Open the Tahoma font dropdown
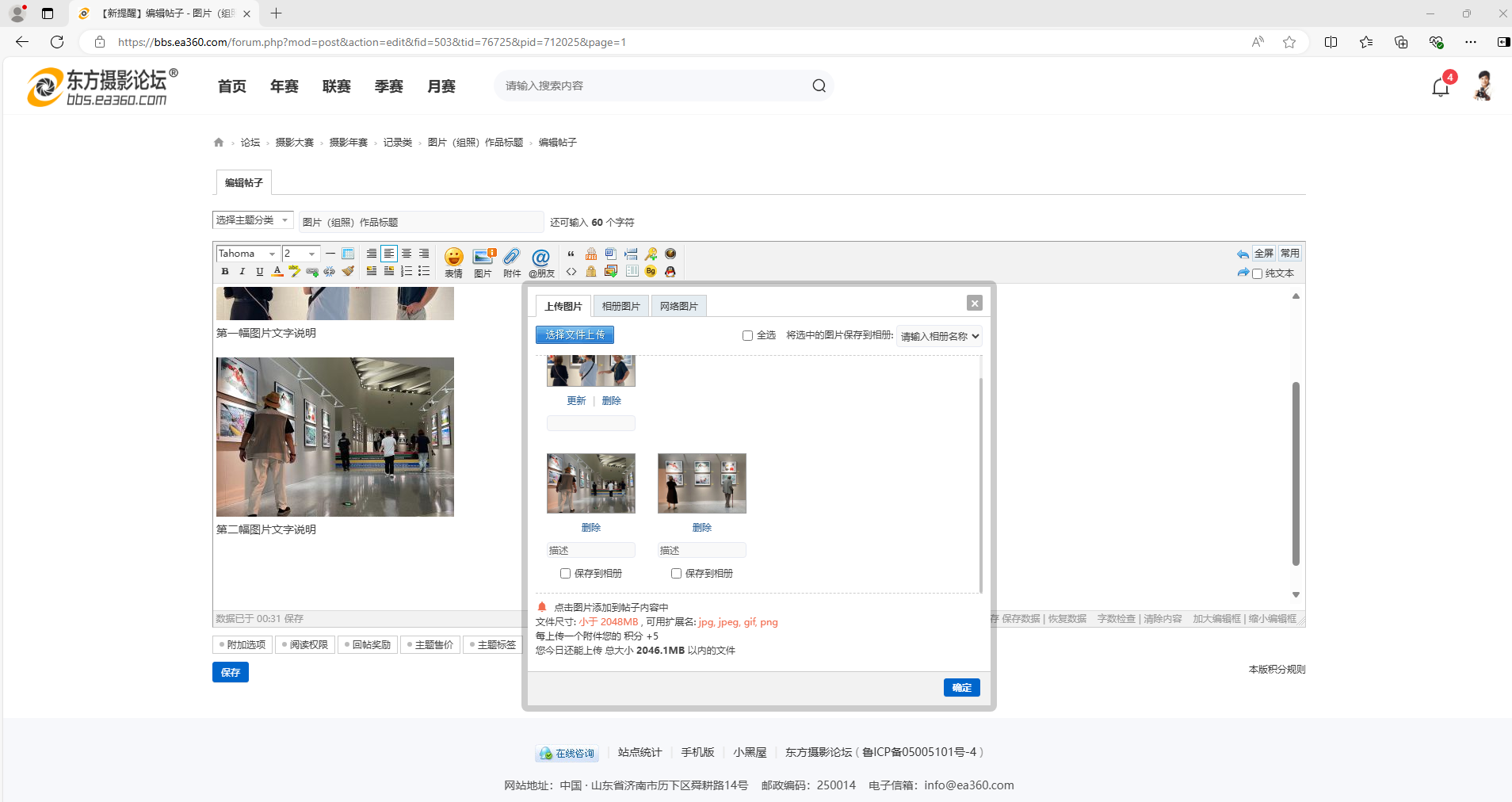The width and height of the screenshot is (1512, 802). [248, 254]
